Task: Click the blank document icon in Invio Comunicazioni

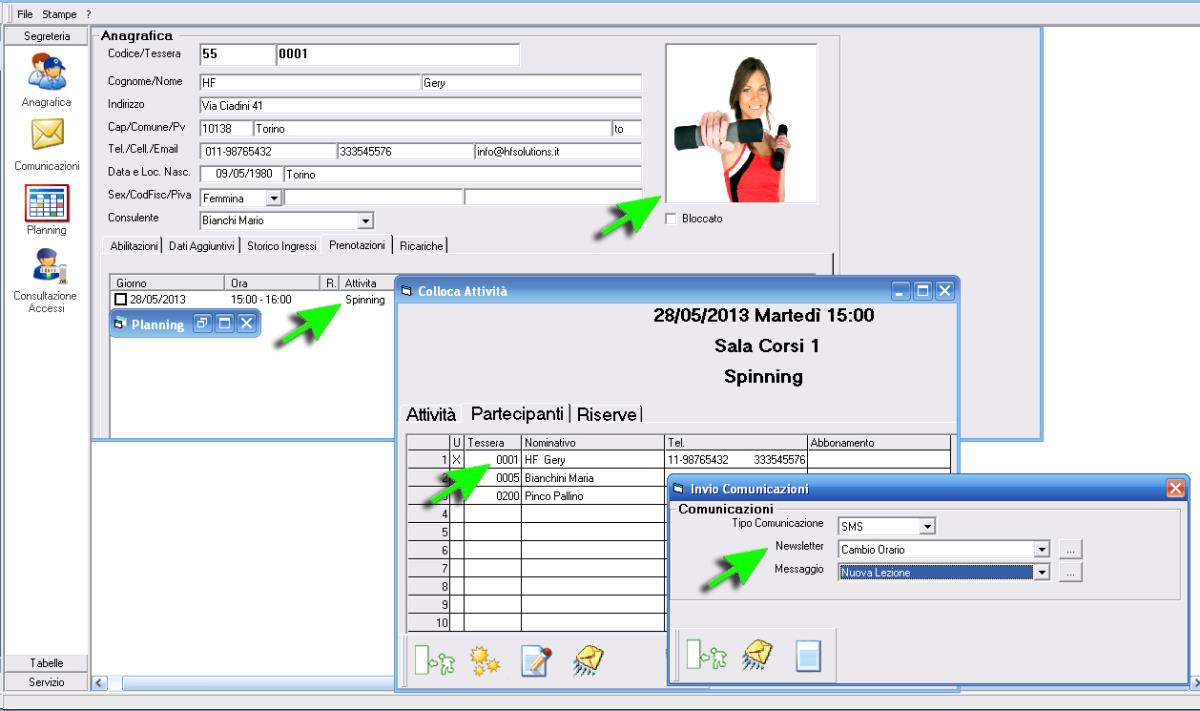Action: 807,656
